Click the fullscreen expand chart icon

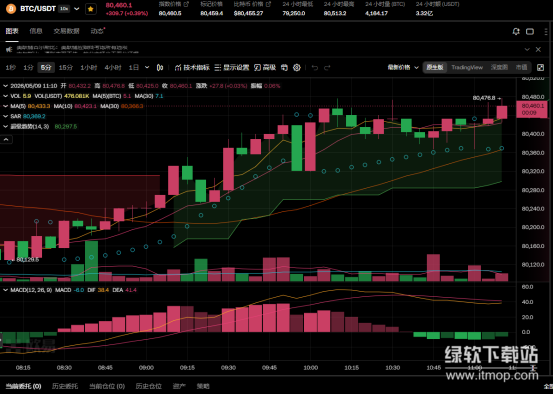click(540, 67)
